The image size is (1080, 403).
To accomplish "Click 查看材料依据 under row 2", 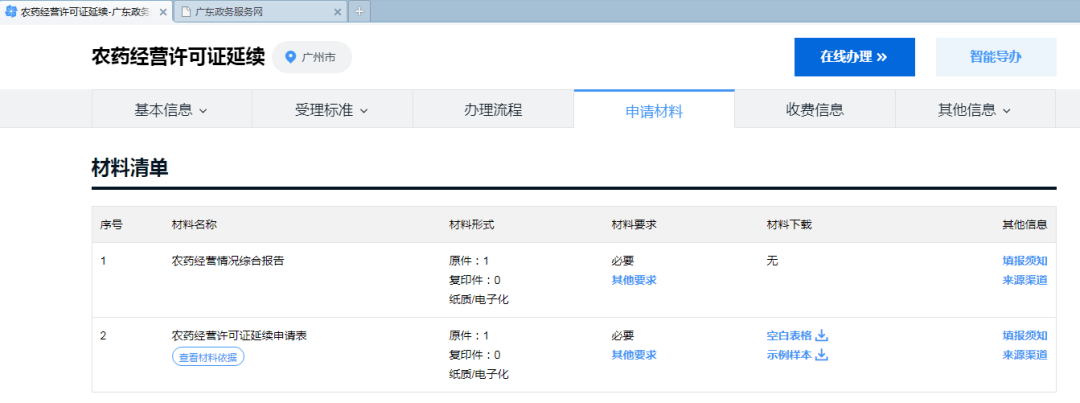I will (x=208, y=357).
